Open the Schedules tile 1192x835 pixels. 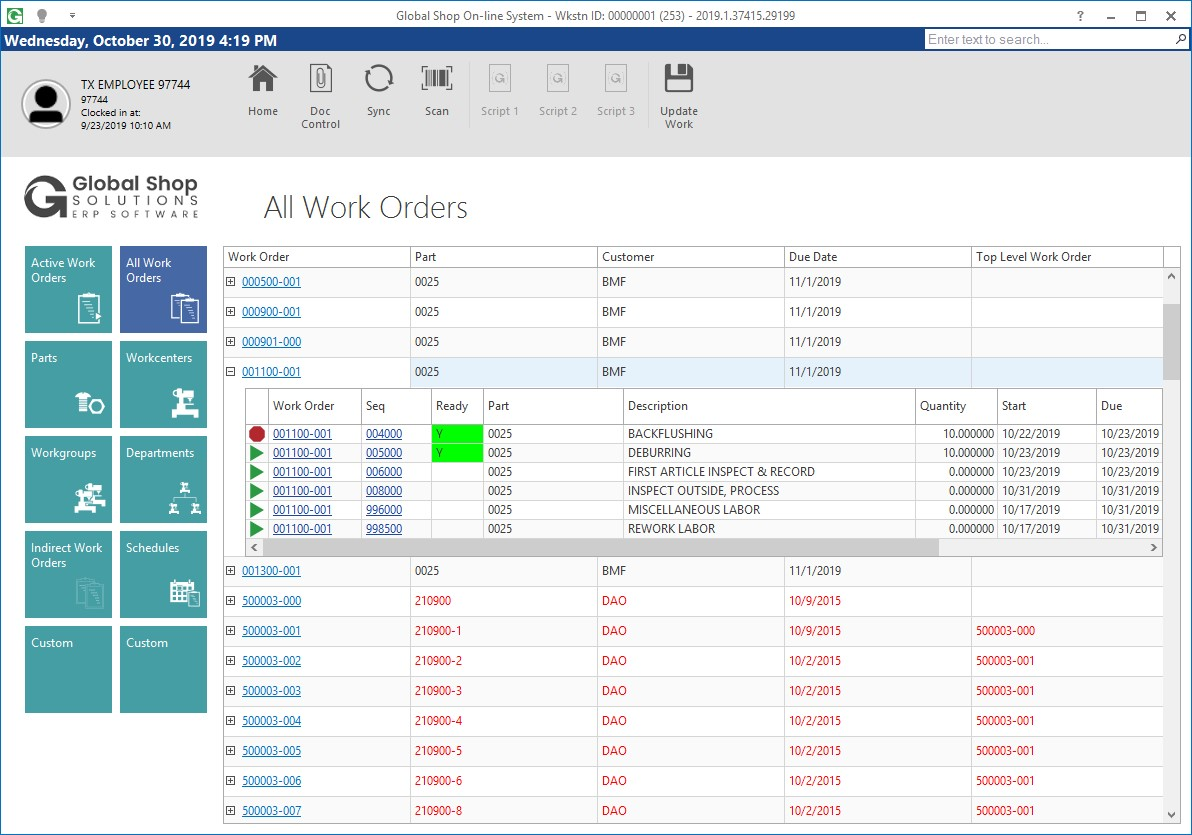click(163, 574)
